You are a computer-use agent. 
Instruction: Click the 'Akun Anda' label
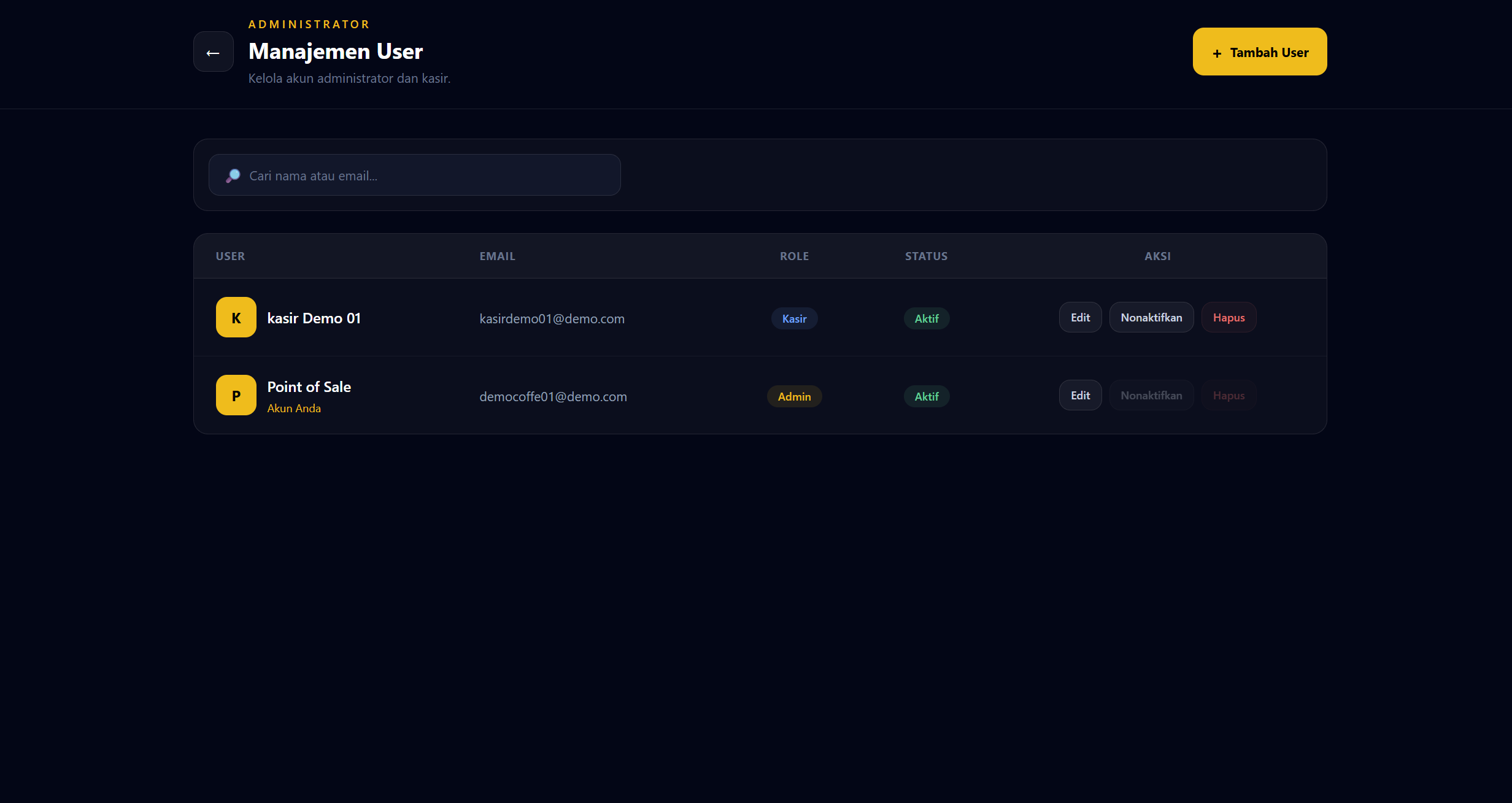pyautogui.click(x=294, y=408)
